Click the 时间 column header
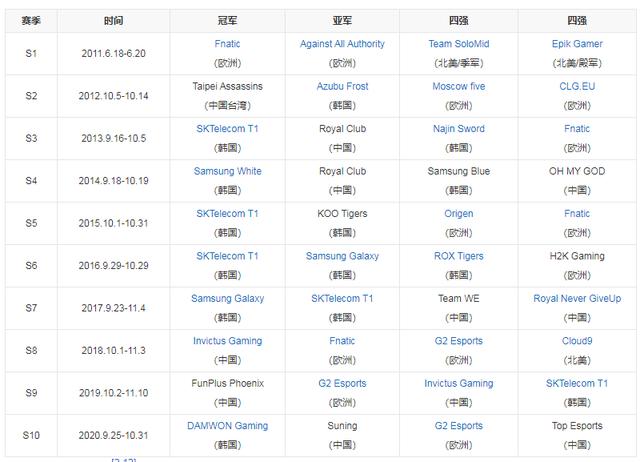The width and height of the screenshot is (640, 462). tap(113, 20)
